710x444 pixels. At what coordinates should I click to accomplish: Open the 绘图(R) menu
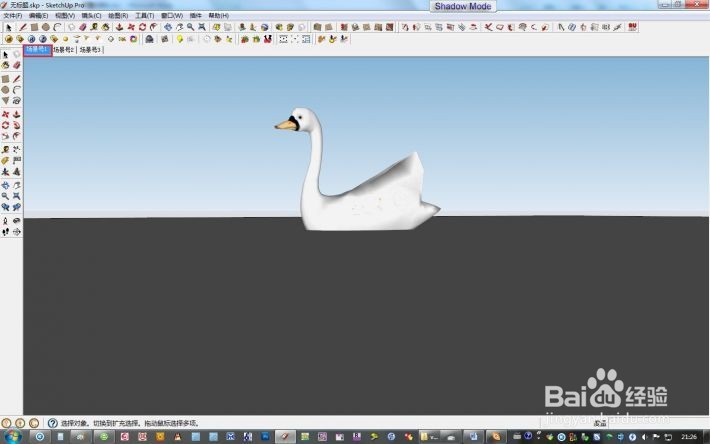tap(118, 16)
